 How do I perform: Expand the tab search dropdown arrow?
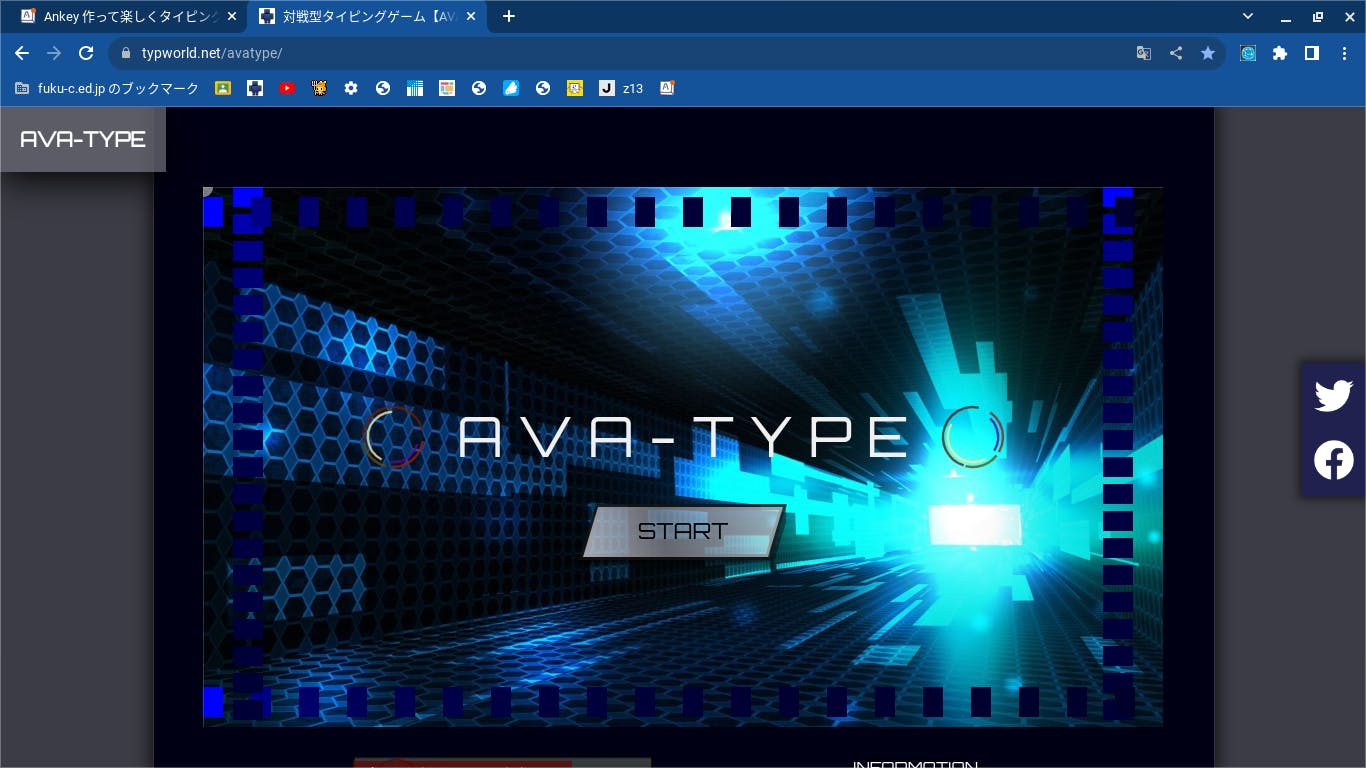1248,16
